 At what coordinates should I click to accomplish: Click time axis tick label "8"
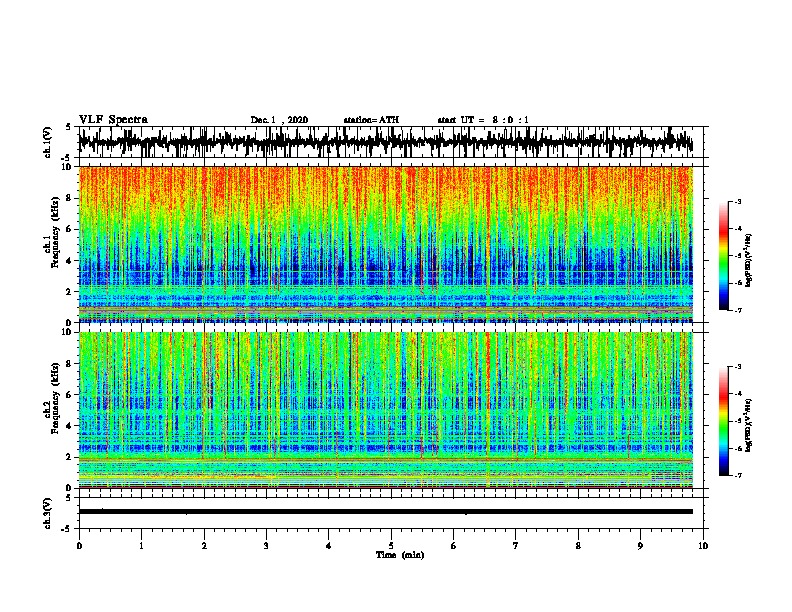tap(578, 546)
